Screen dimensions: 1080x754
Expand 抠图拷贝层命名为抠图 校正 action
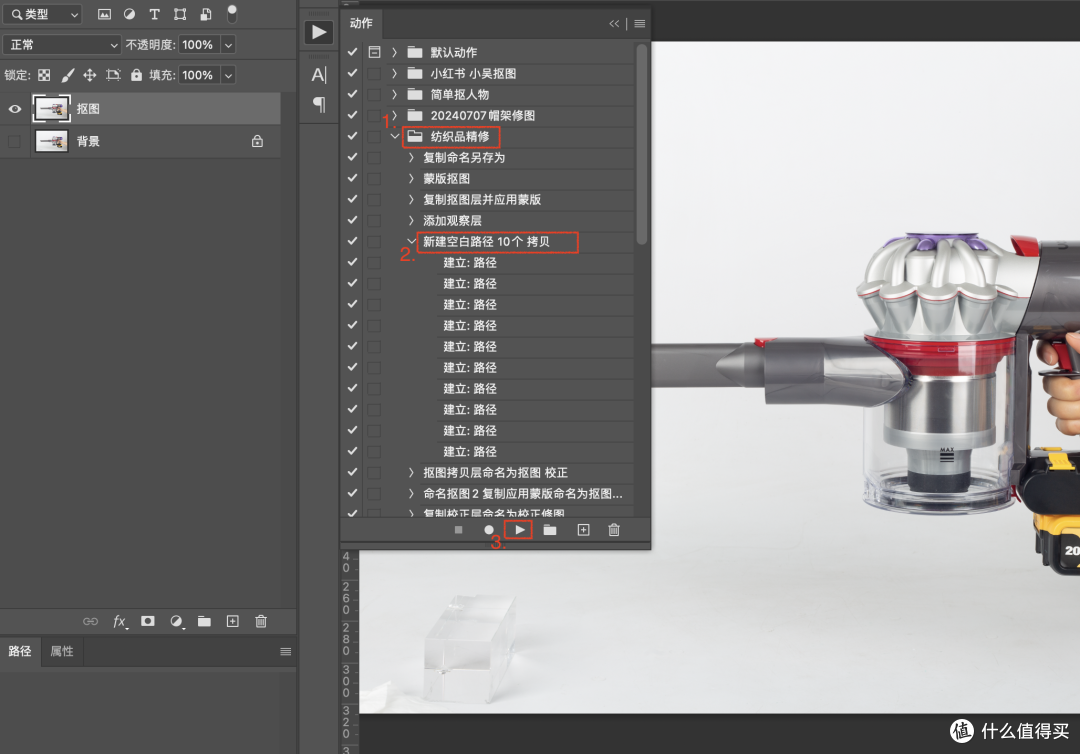tap(411, 472)
